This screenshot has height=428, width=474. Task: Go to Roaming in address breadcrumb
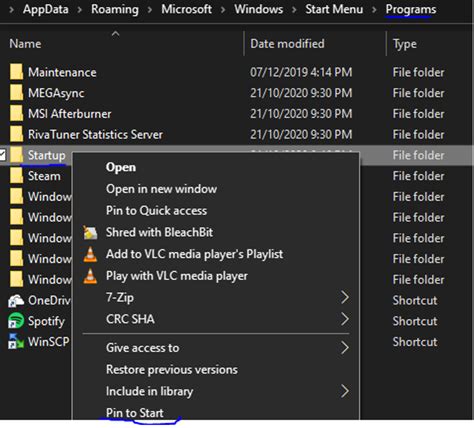point(115,9)
